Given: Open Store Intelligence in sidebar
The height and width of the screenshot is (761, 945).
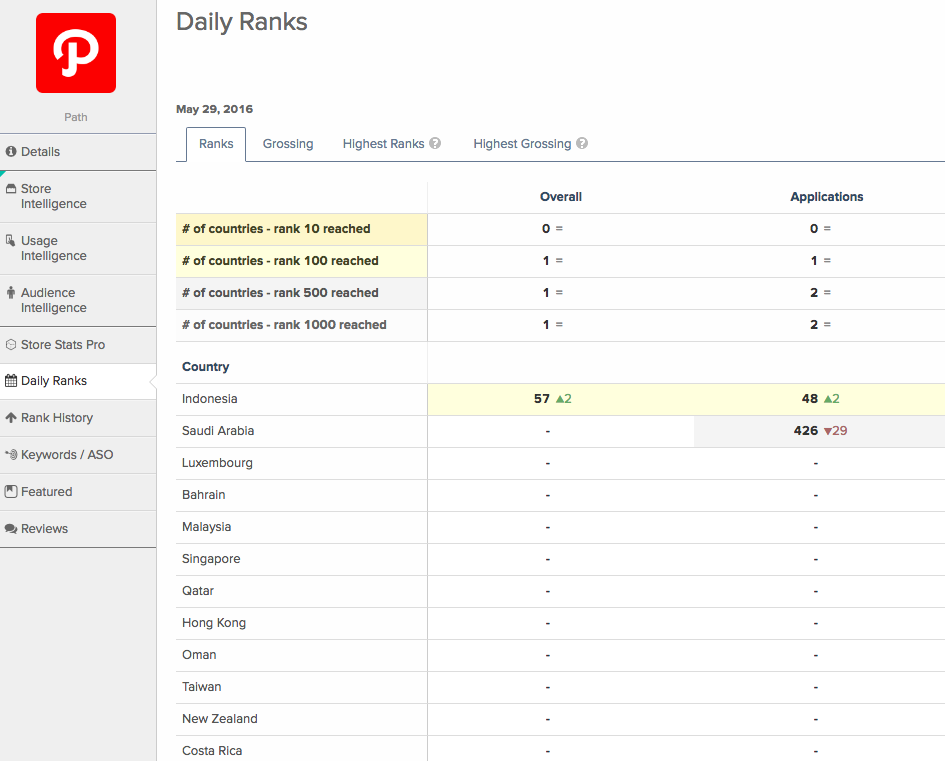Looking at the screenshot, I should pos(78,196).
